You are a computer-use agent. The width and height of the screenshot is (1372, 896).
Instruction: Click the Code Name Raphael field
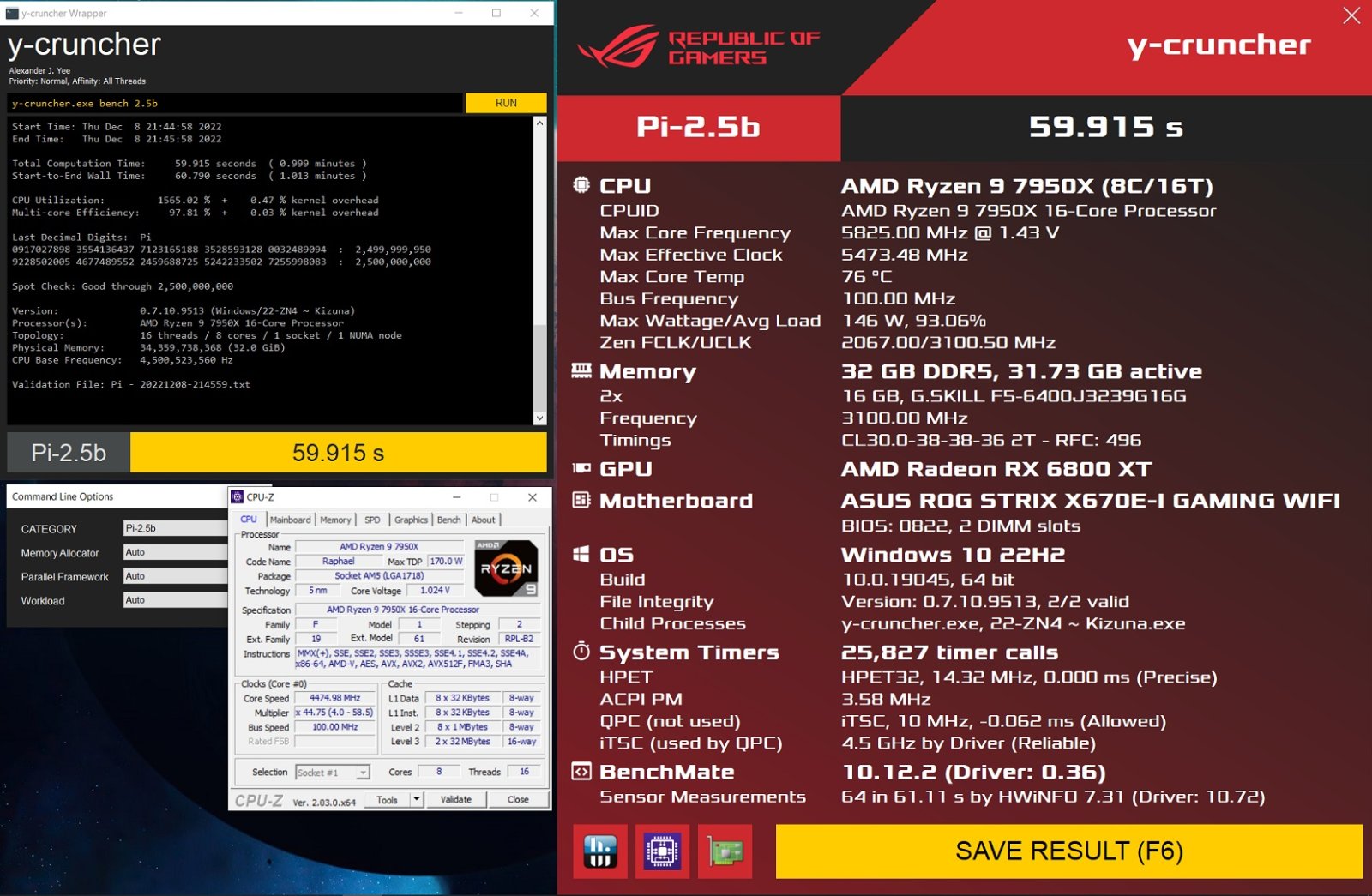[x=338, y=562]
